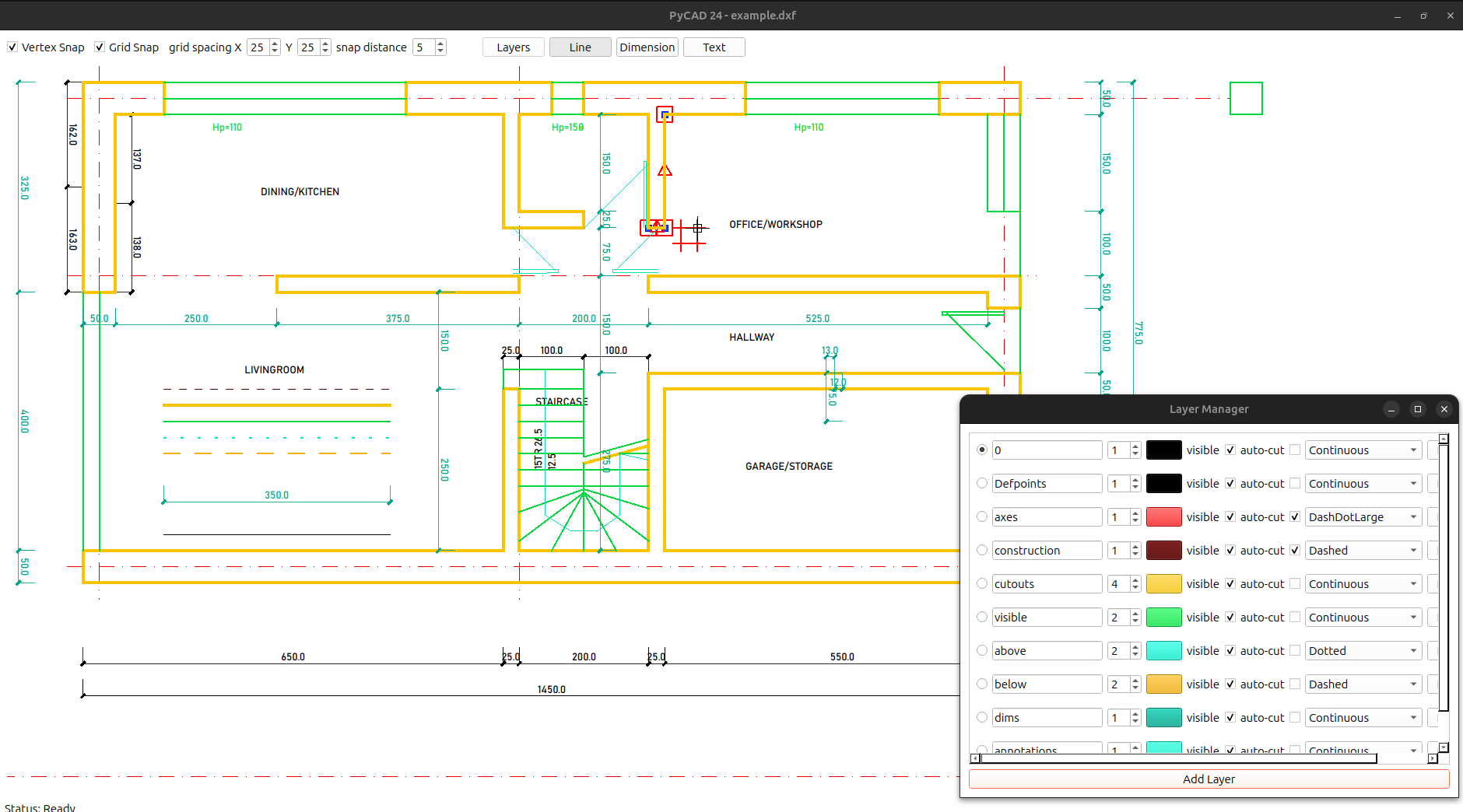This screenshot has height=812, width=1463.
Task: Select layer 0 radio button
Action: click(x=982, y=450)
